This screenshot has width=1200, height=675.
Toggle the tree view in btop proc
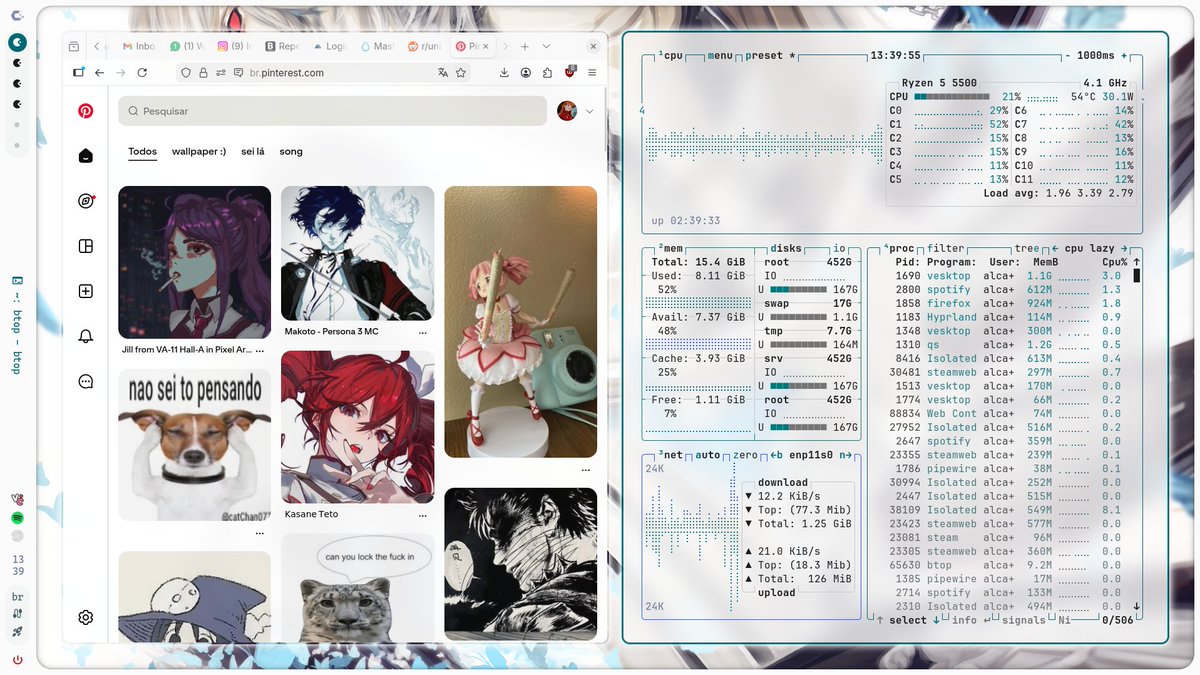coord(1026,248)
